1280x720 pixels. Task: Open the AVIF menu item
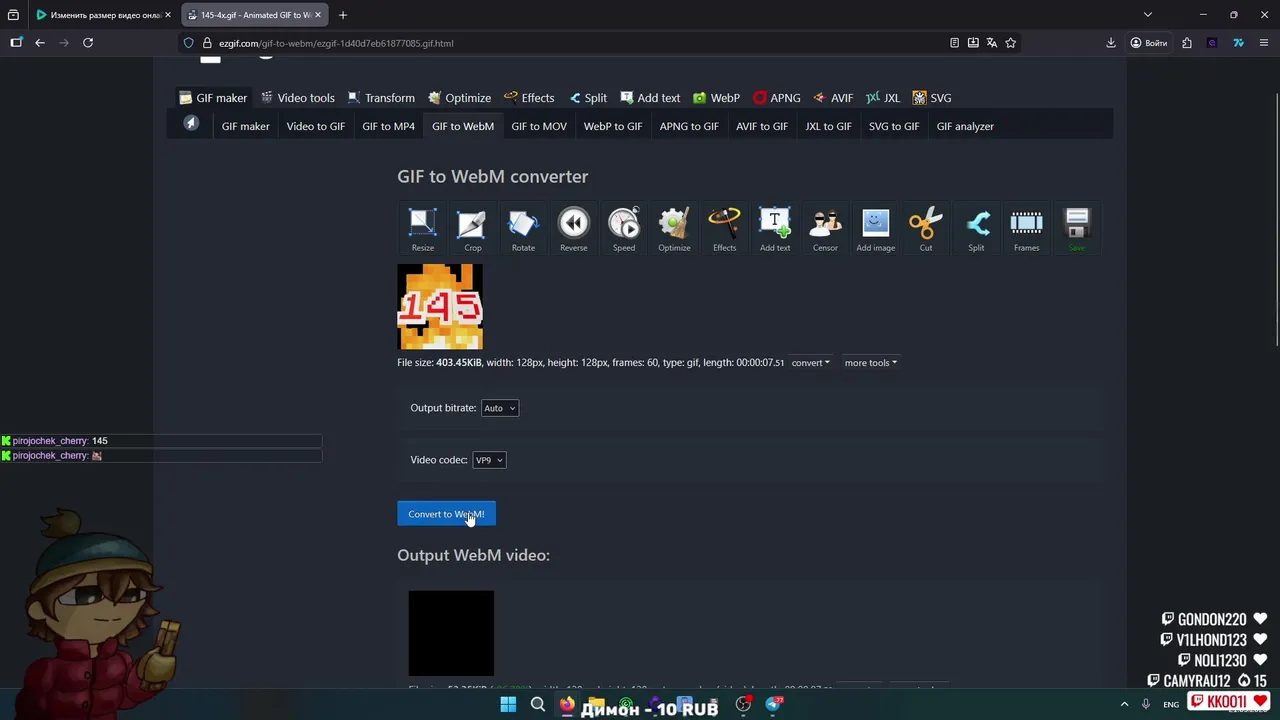tap(833, 98)
